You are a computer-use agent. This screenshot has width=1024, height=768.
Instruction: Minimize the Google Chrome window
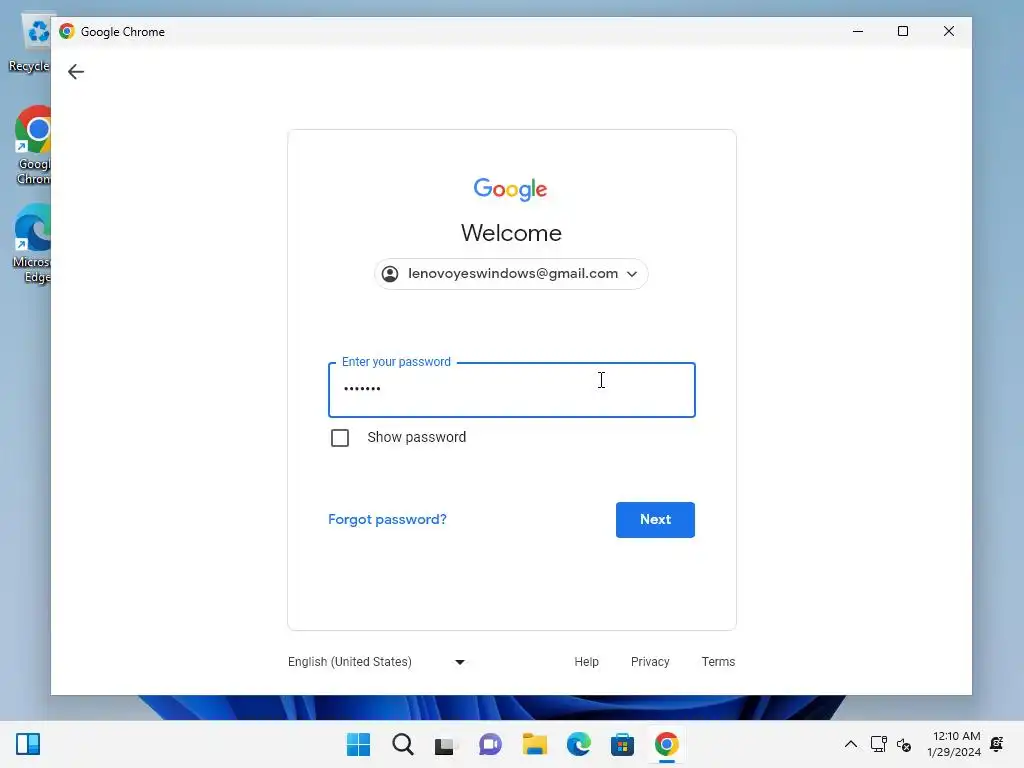coord(858,31)
